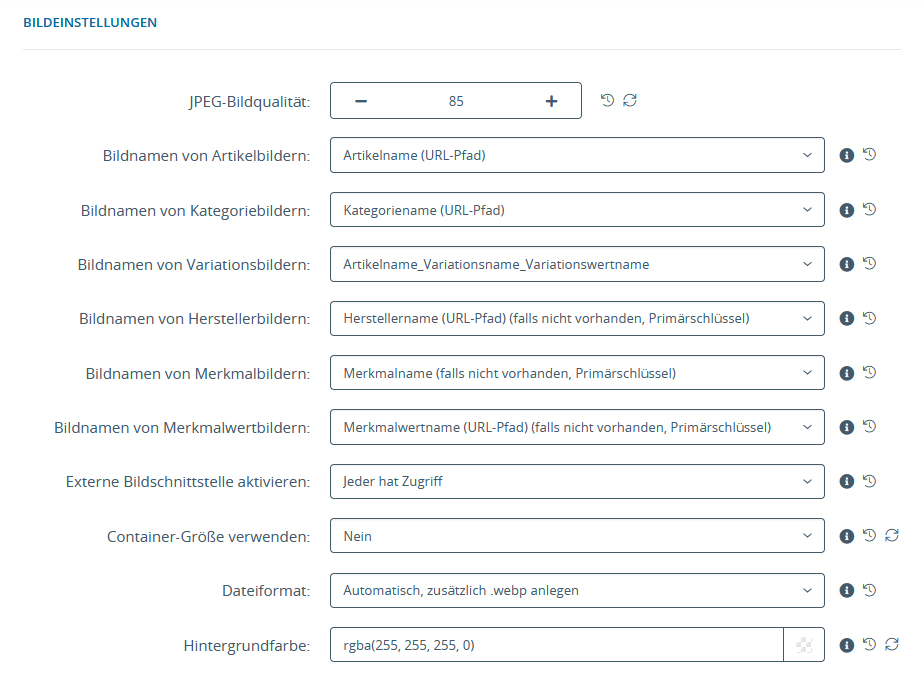This screenshot has width=924, height=681.
Task: Click refresh icon for Container-Größe verwenden
Action: click(x=892, y=536)
